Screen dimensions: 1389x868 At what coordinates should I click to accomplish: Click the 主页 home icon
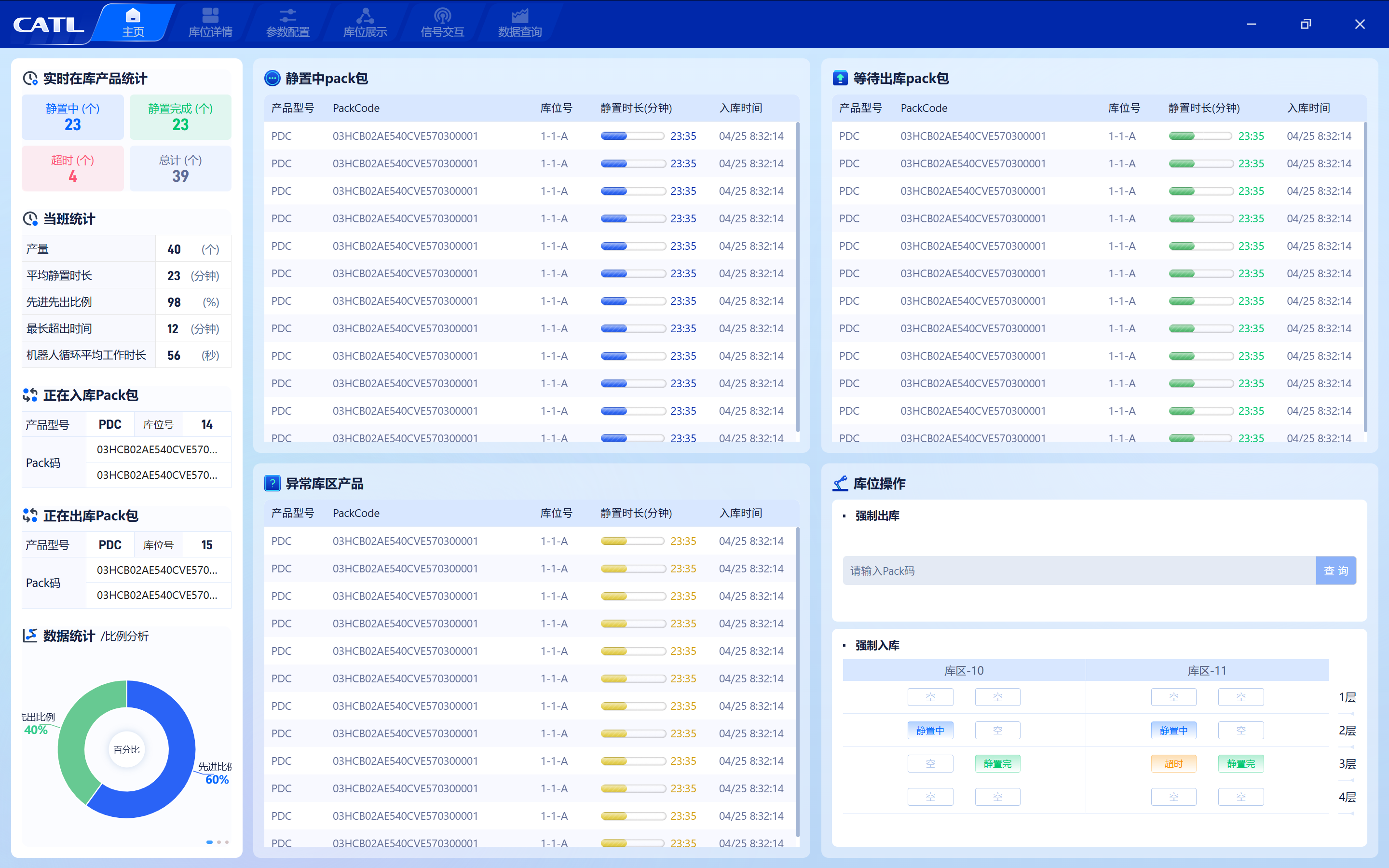133,15
